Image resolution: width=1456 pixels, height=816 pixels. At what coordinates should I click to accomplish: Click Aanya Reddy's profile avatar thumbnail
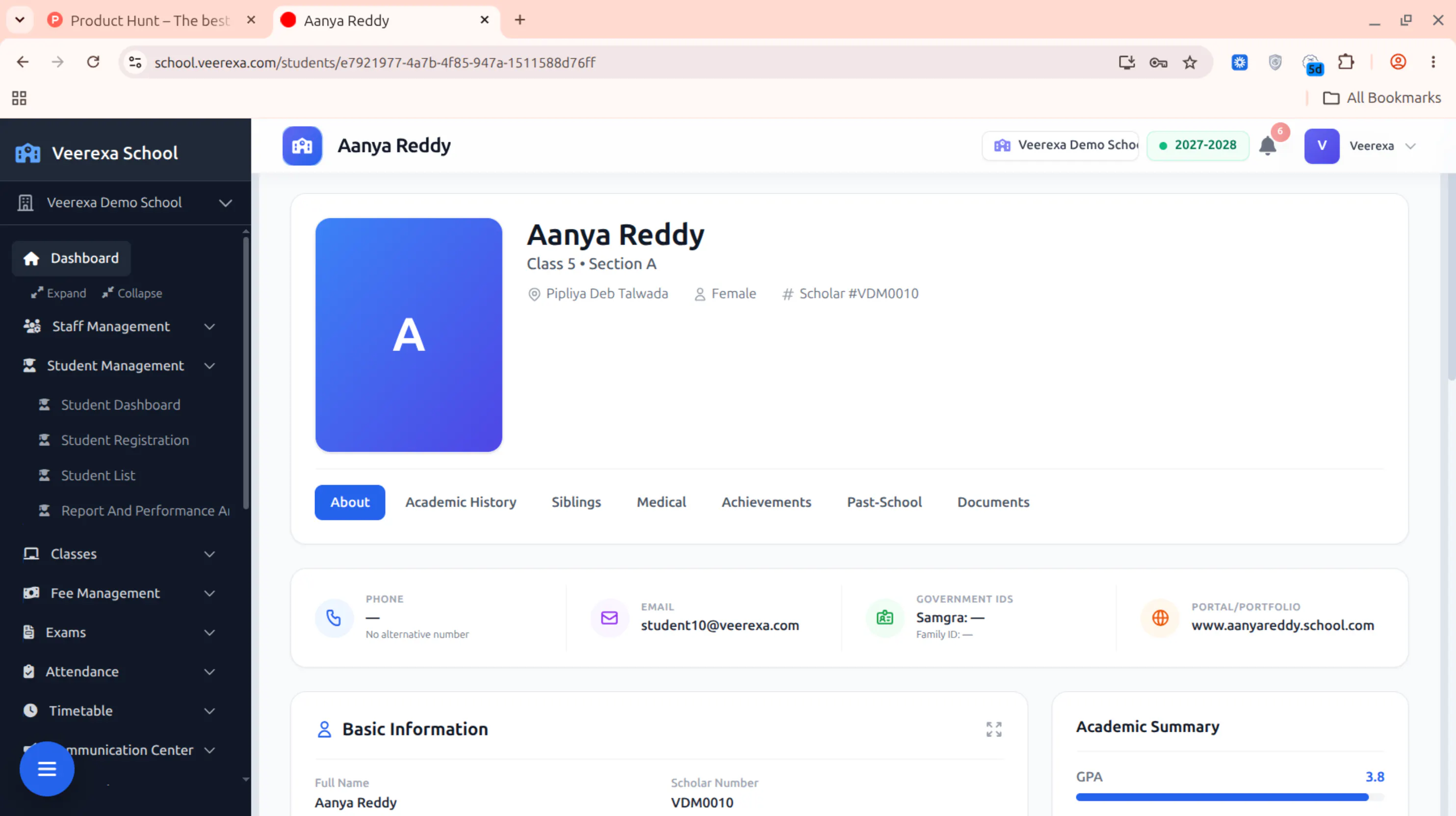[409, 334]
